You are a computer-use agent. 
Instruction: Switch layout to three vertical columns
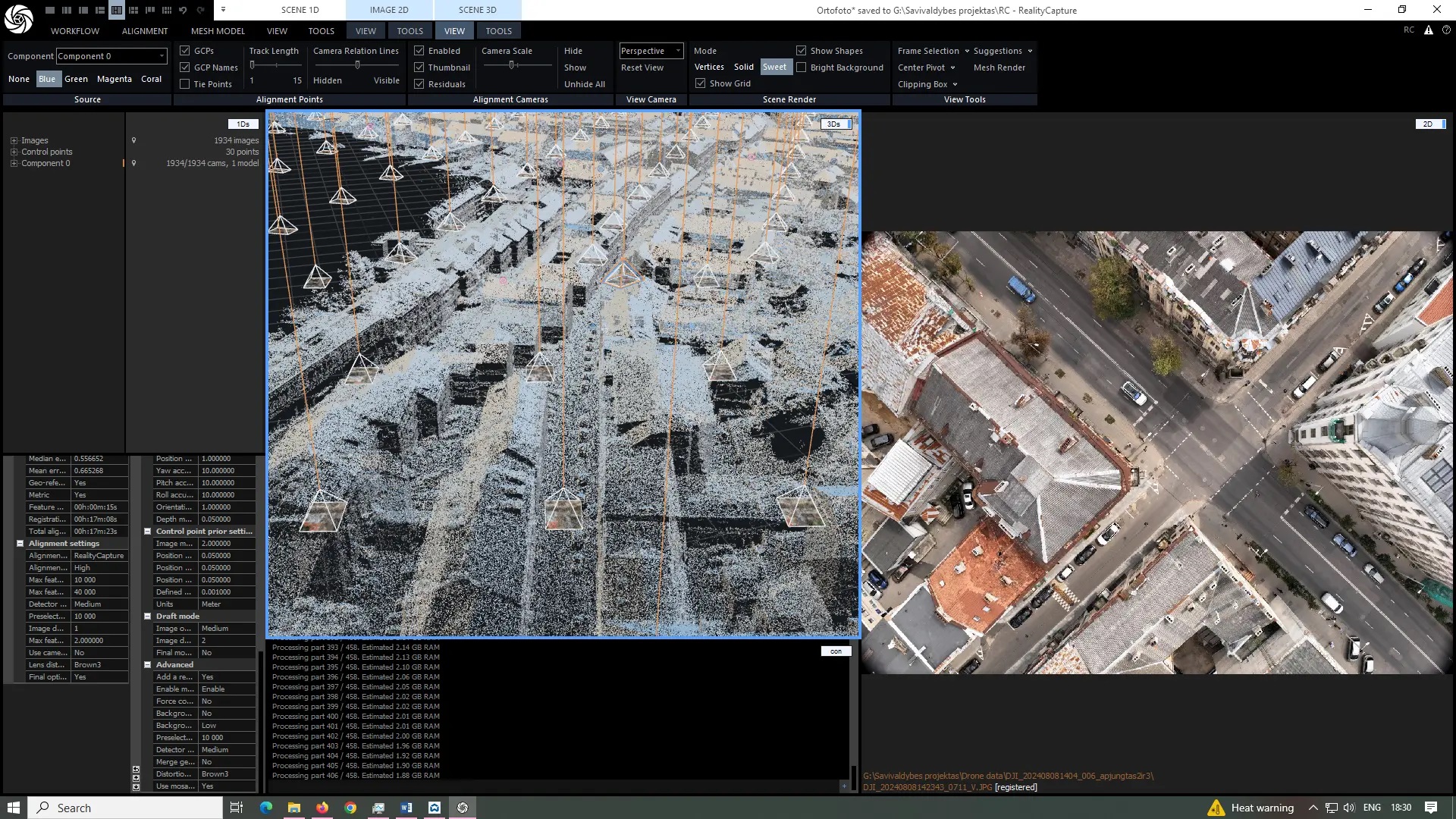67,11
